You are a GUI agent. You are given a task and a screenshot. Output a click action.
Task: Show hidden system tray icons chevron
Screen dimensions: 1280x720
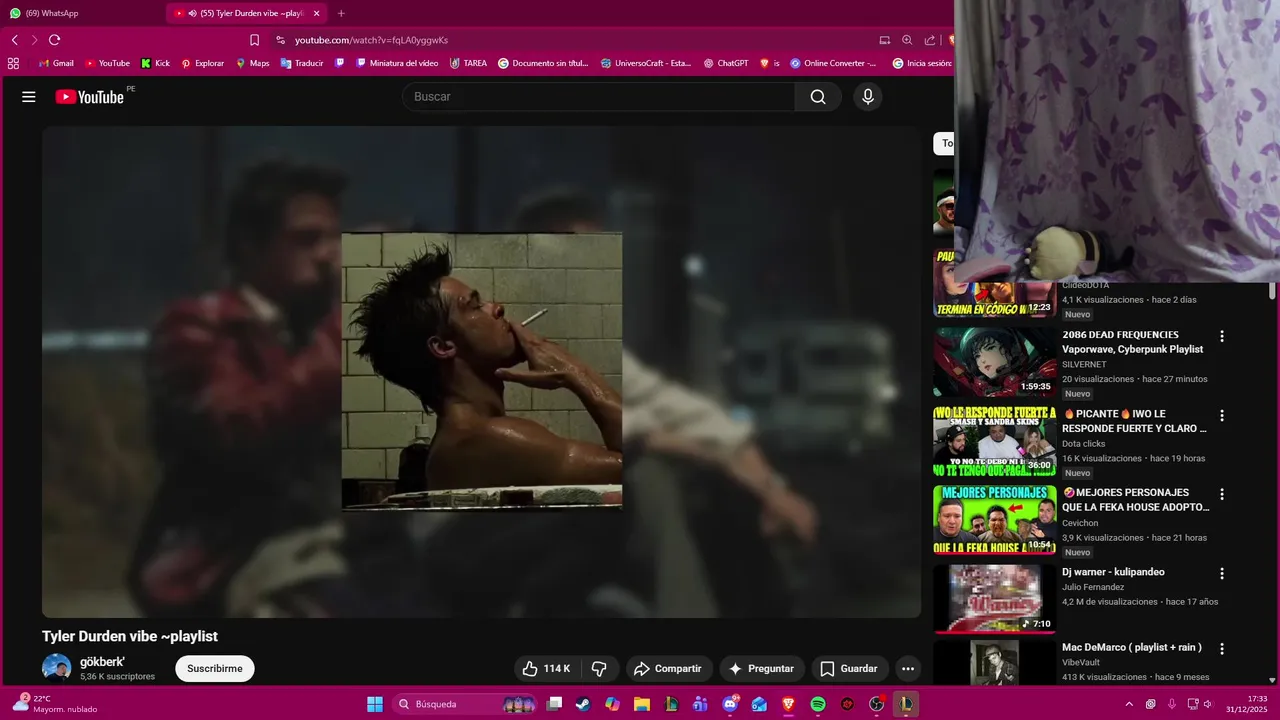pos(1129,704)
